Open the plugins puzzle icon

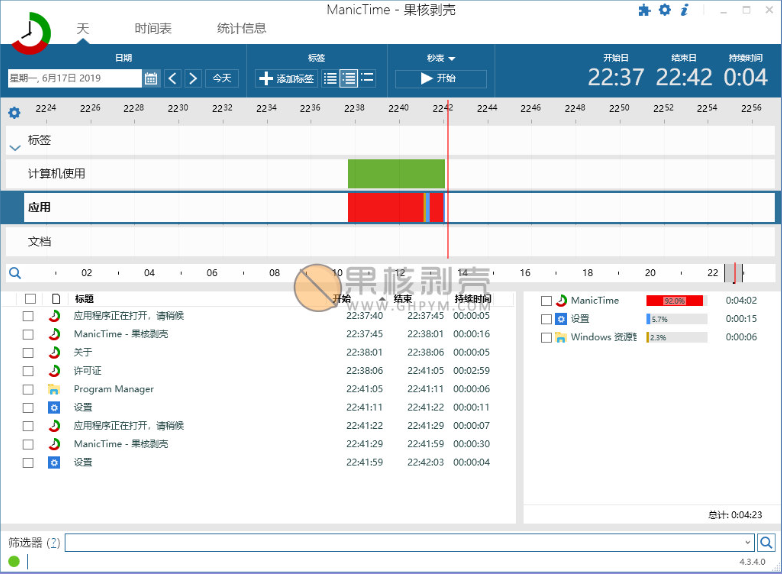tap(644, 10)
